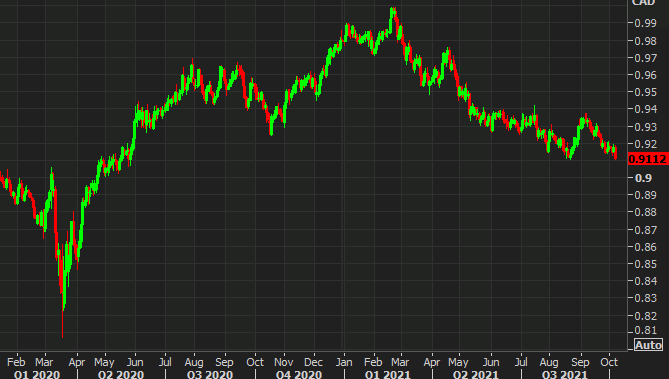
Task: Click the 0.95 price axis label
Action: click(x=645, y=92)
